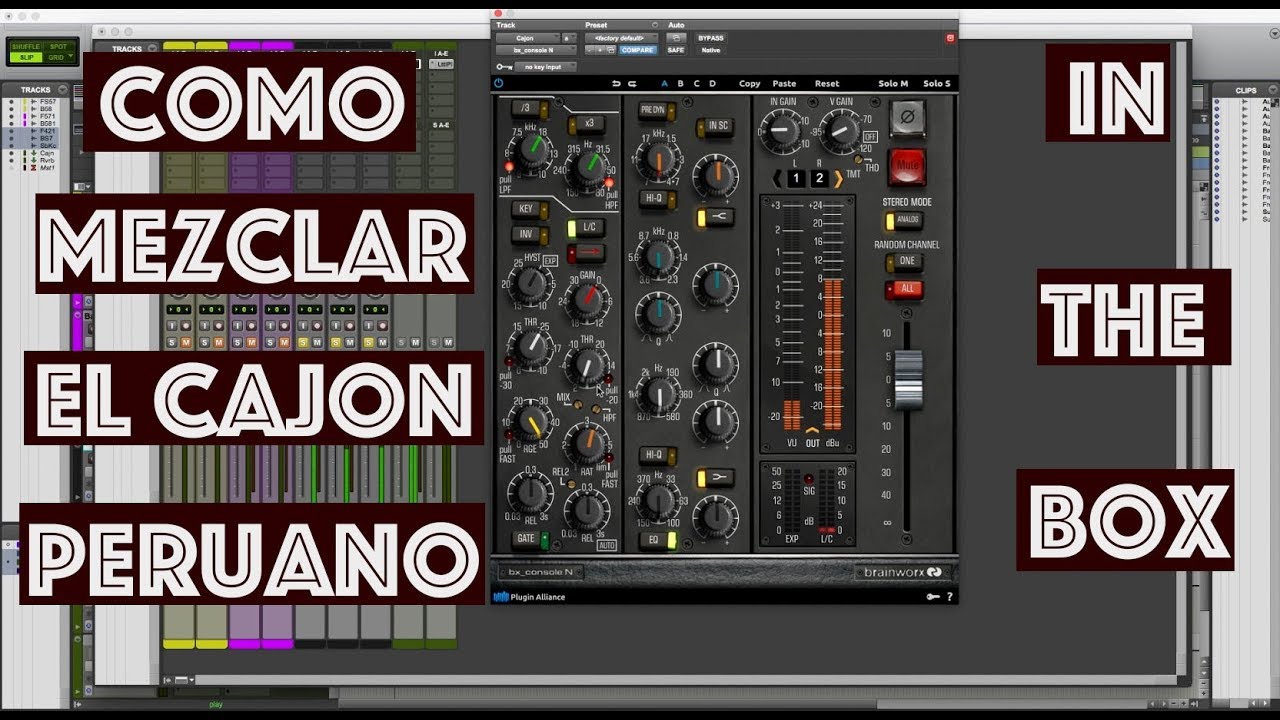
Task: Open the Preset menu arrow
Action: 654,25
